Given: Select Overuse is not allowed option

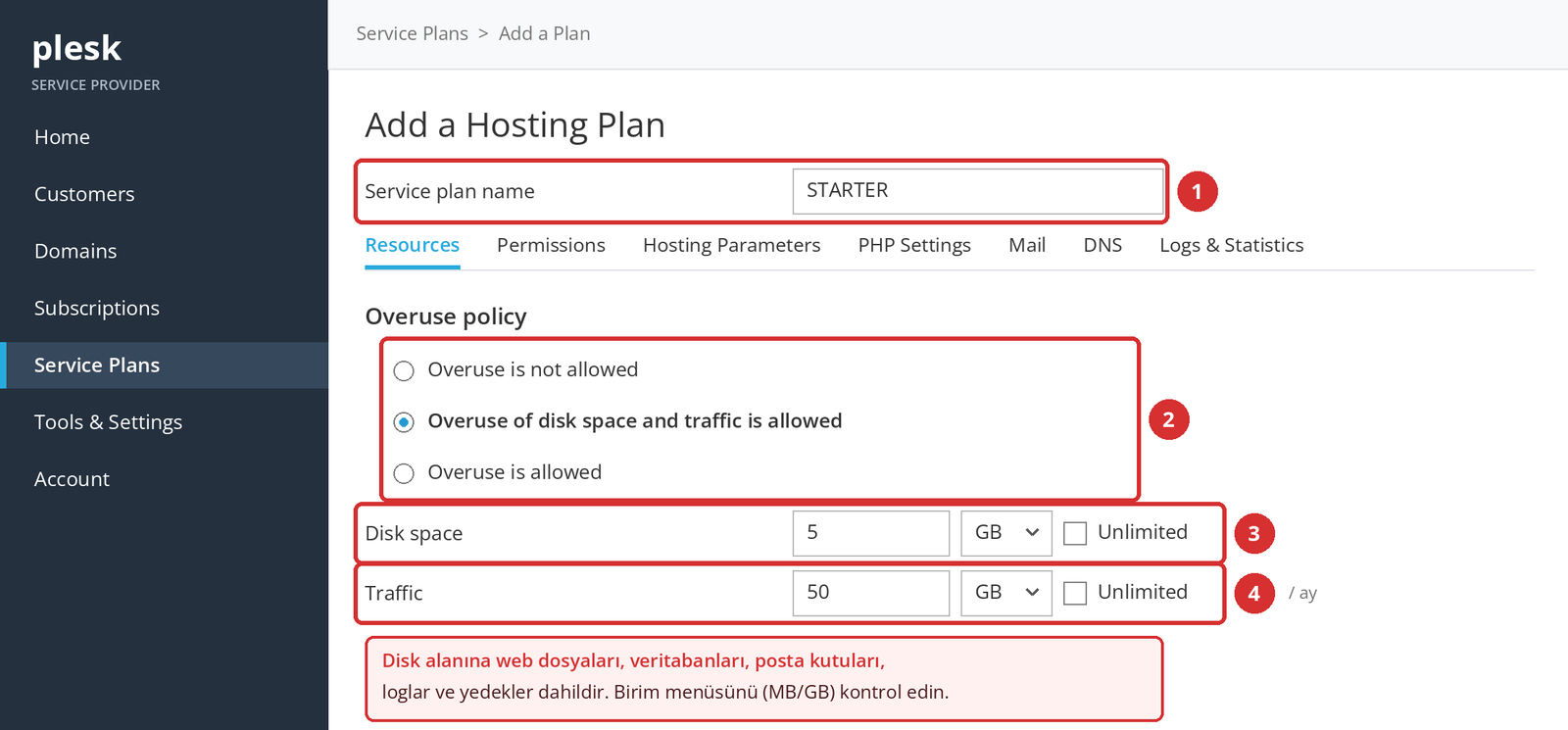Looking at the screenshot, I should tap(404, 370).
